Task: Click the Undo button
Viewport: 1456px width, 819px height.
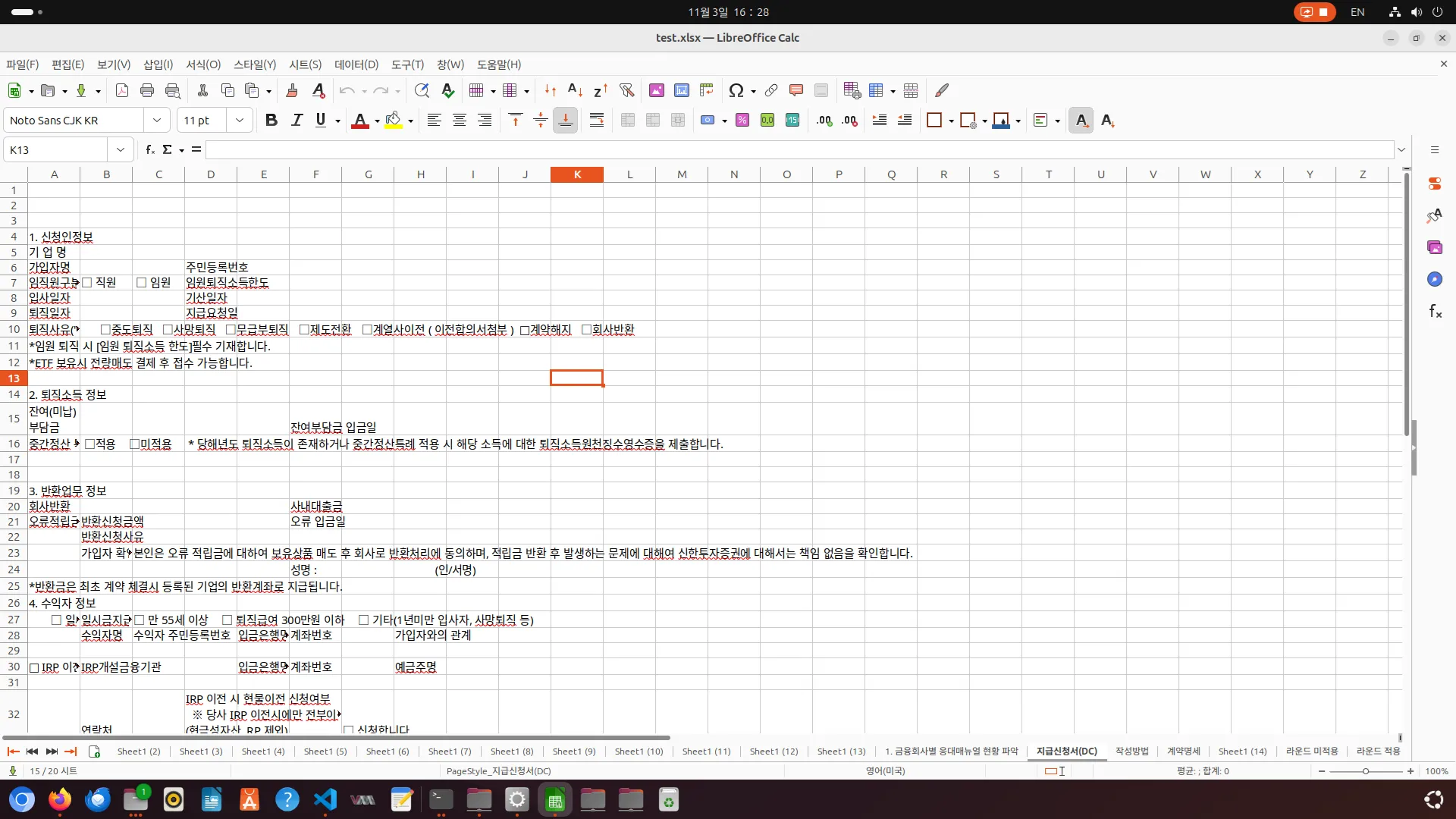Action: click(348, 90)
